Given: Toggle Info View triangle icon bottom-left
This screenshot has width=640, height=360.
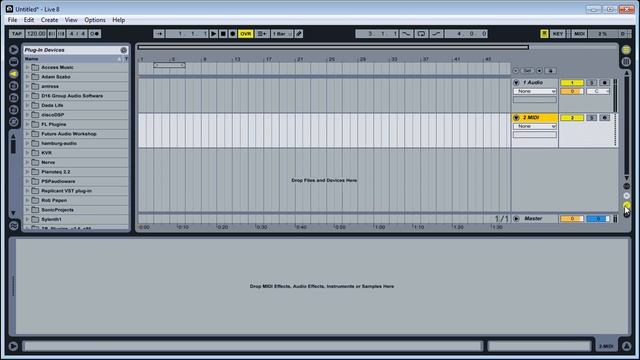Looking at the screenshot, I should pos(13,347).
